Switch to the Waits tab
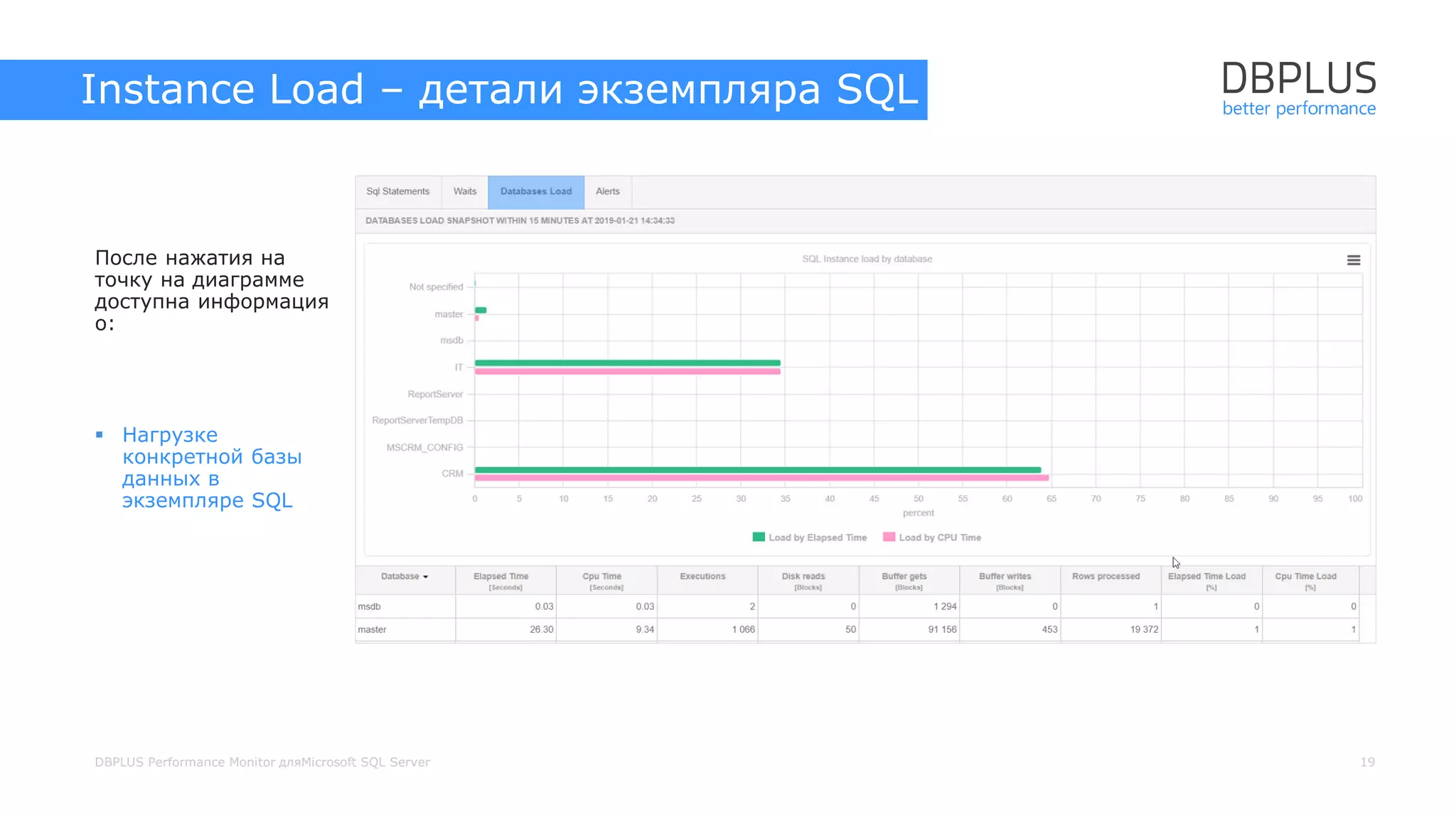Viewport: 1456px width, 819px height. pos(465,192)
